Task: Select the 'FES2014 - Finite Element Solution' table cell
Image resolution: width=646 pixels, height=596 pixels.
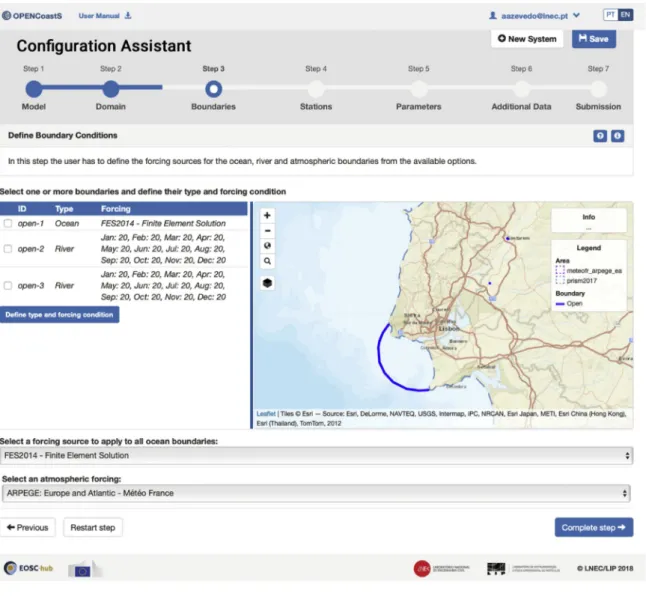Action: pos(163,223)
